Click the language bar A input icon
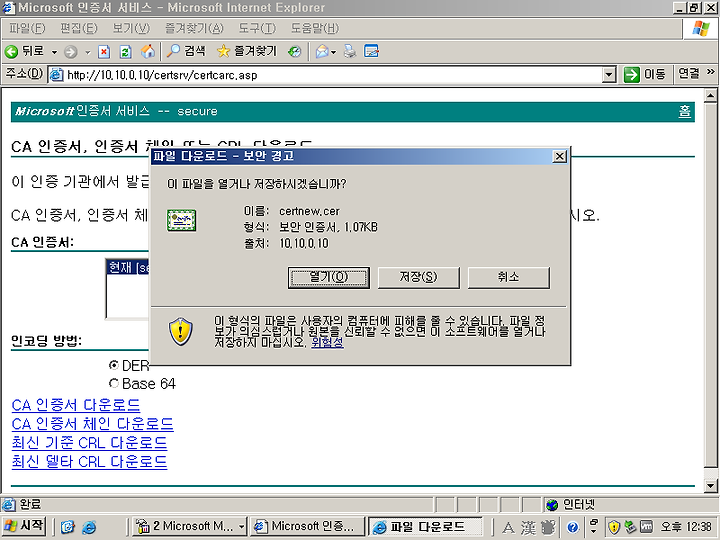The width and height of the screenshot is (720, 540). (x=508, y=527)
